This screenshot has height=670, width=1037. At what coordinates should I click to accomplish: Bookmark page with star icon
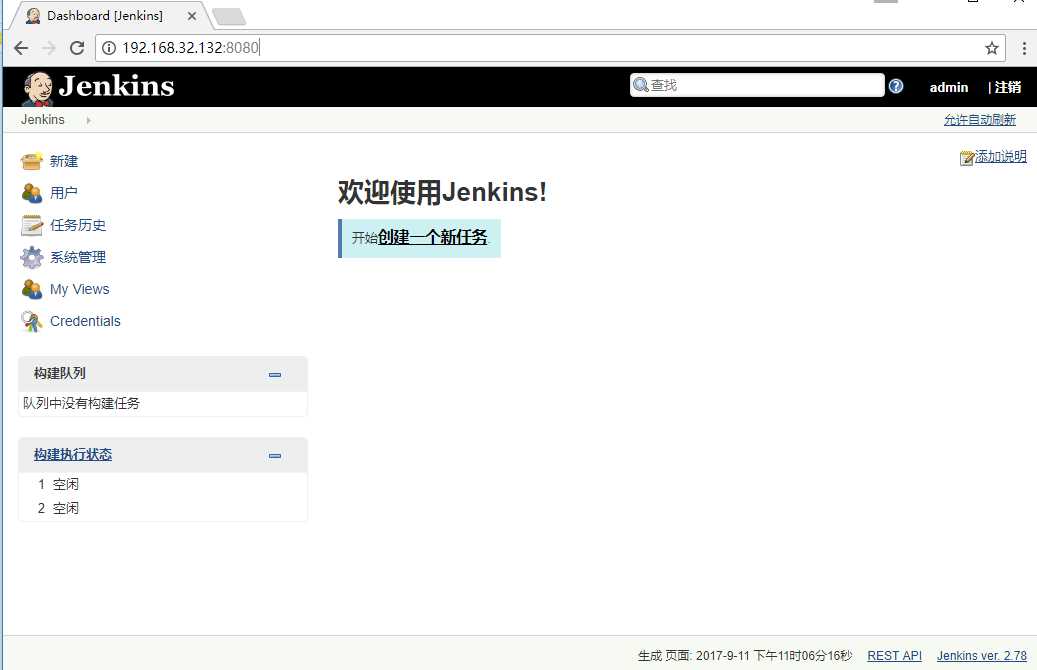pyautogui.click(x=991, y=48)
